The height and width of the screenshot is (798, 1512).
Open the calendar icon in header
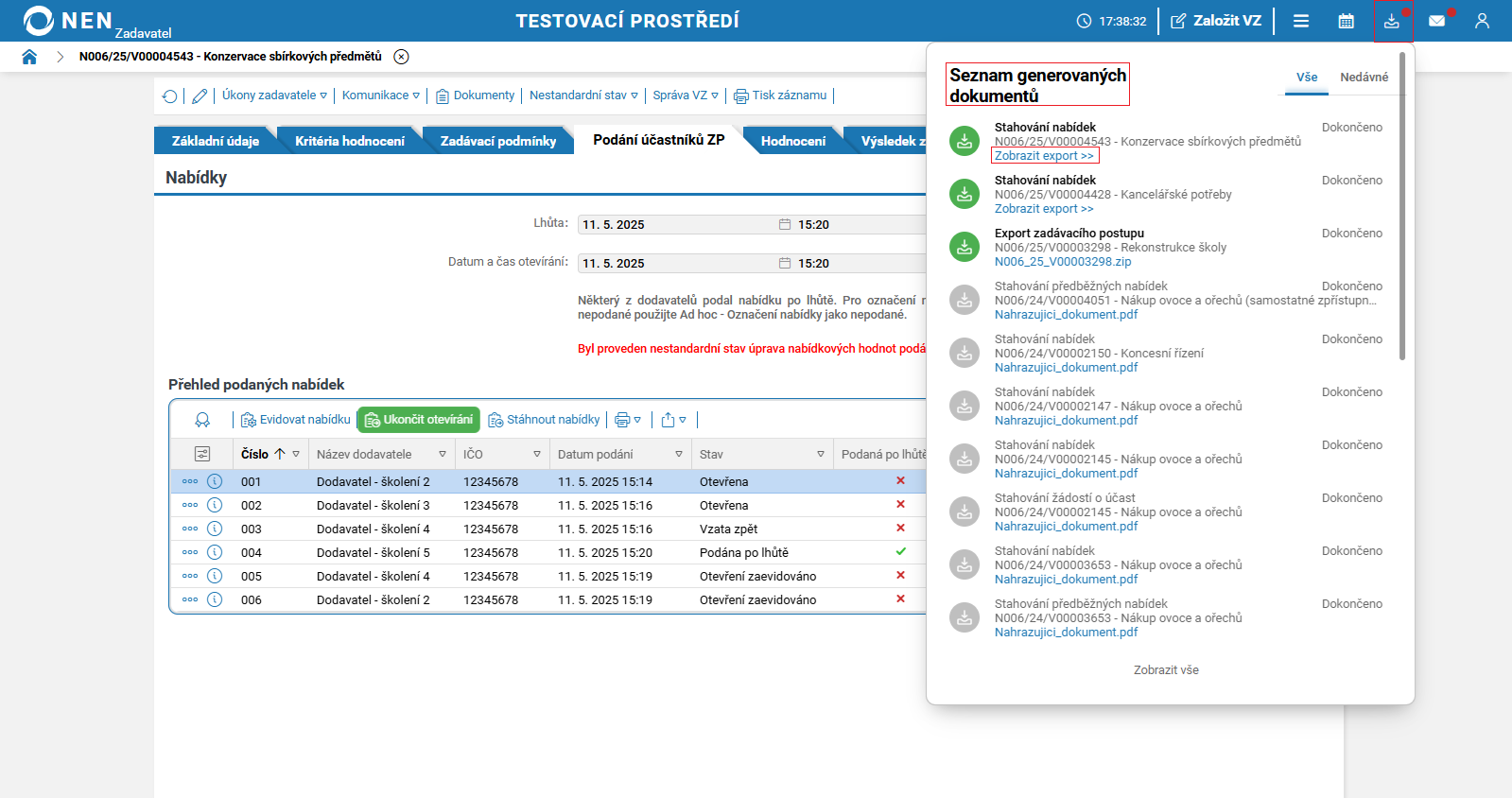pyautogui.click(x=1346, y=21)
